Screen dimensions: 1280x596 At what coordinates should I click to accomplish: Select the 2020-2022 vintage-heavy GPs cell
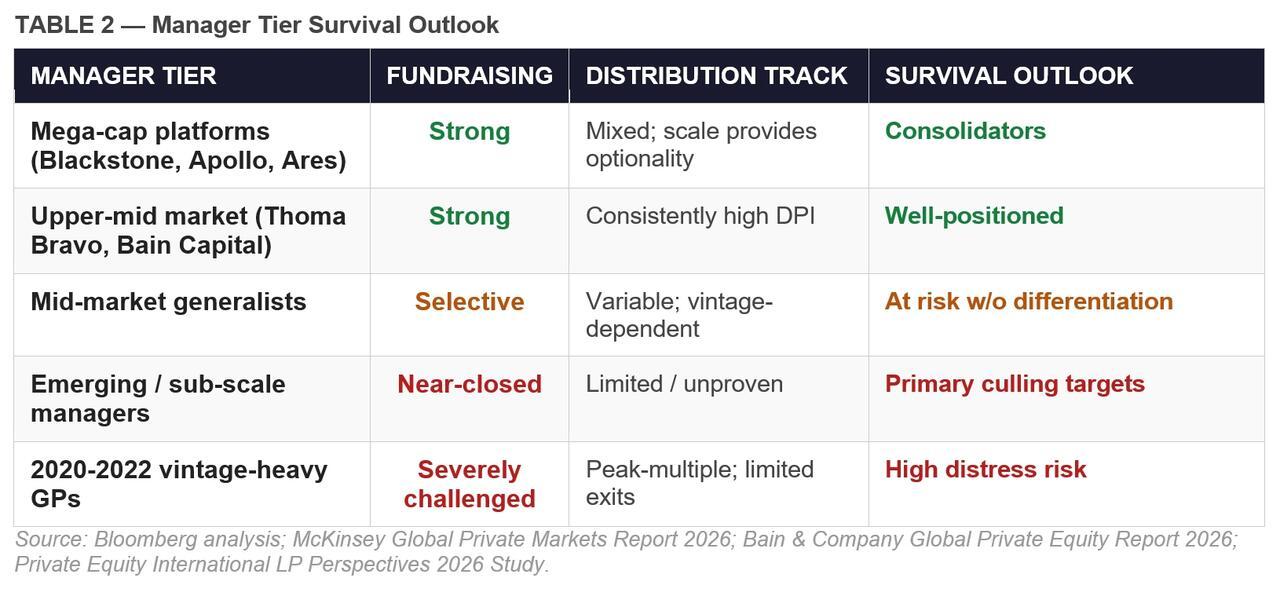tap(179, 483)
